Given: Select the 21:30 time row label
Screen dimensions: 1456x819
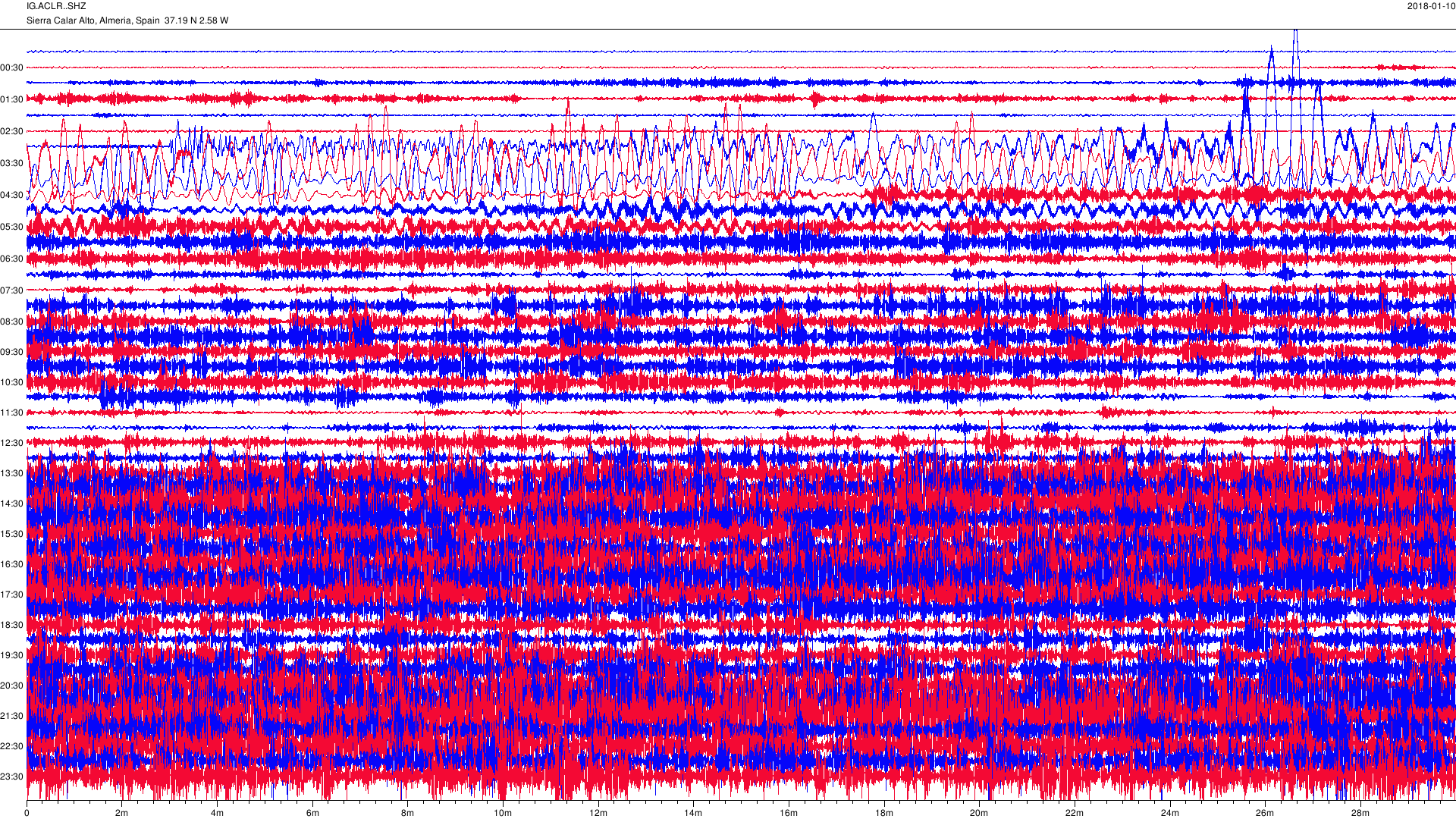Looking at the screenshot, I should 12,717.
